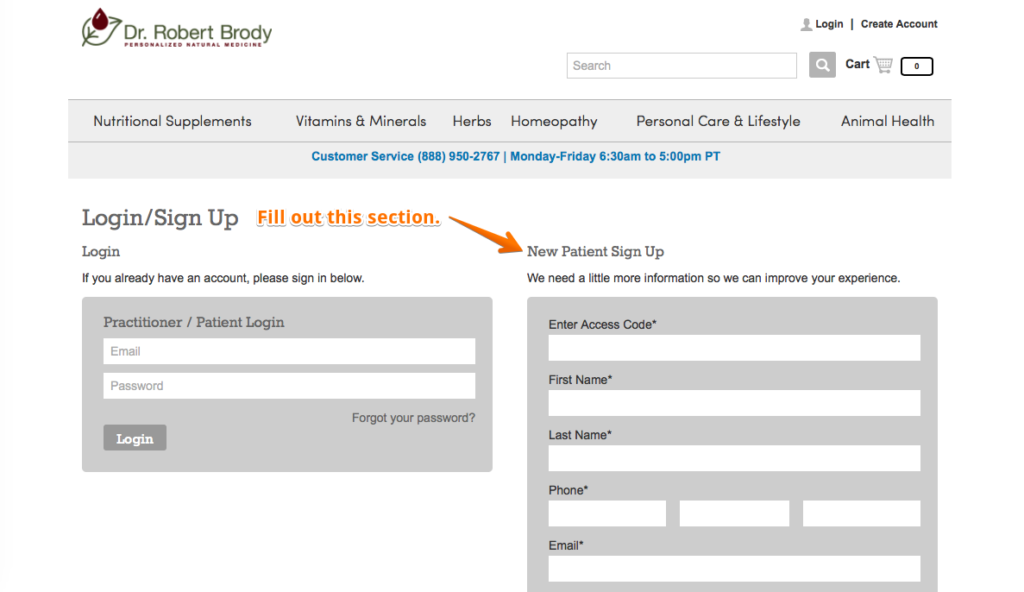
Task: Click the gray Login button
Action: pos(135,438)
